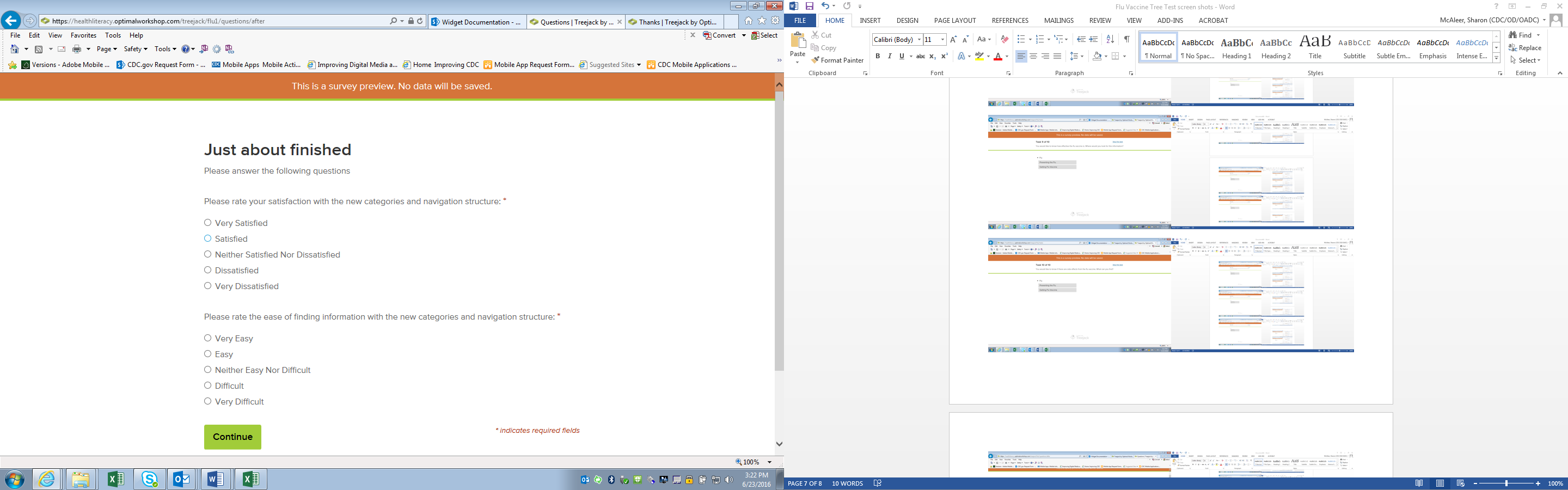Click the Internet Explorer back arrow
Image resolution: width=1568 pixels, height=490 pixels.
(11, 21)
